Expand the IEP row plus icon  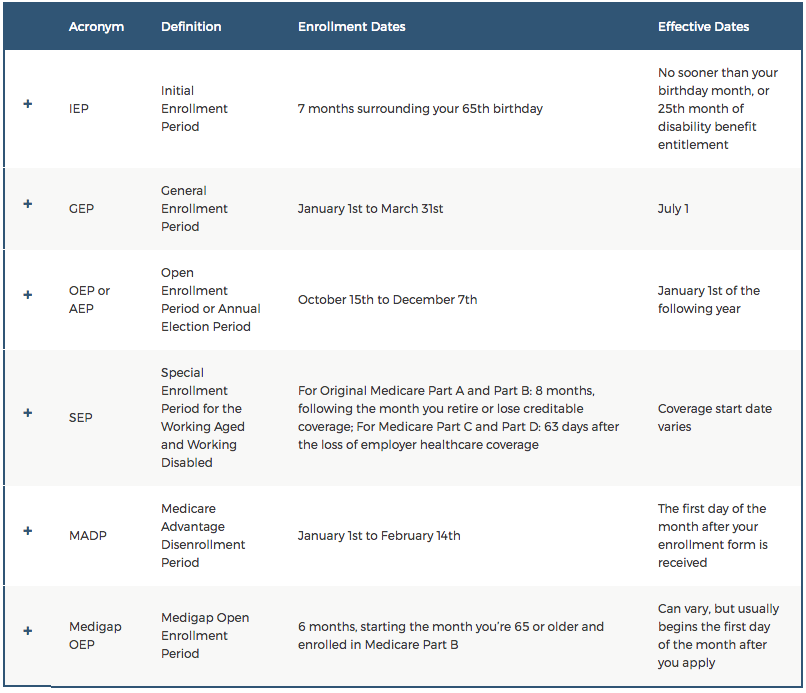(x=28, y=104)
